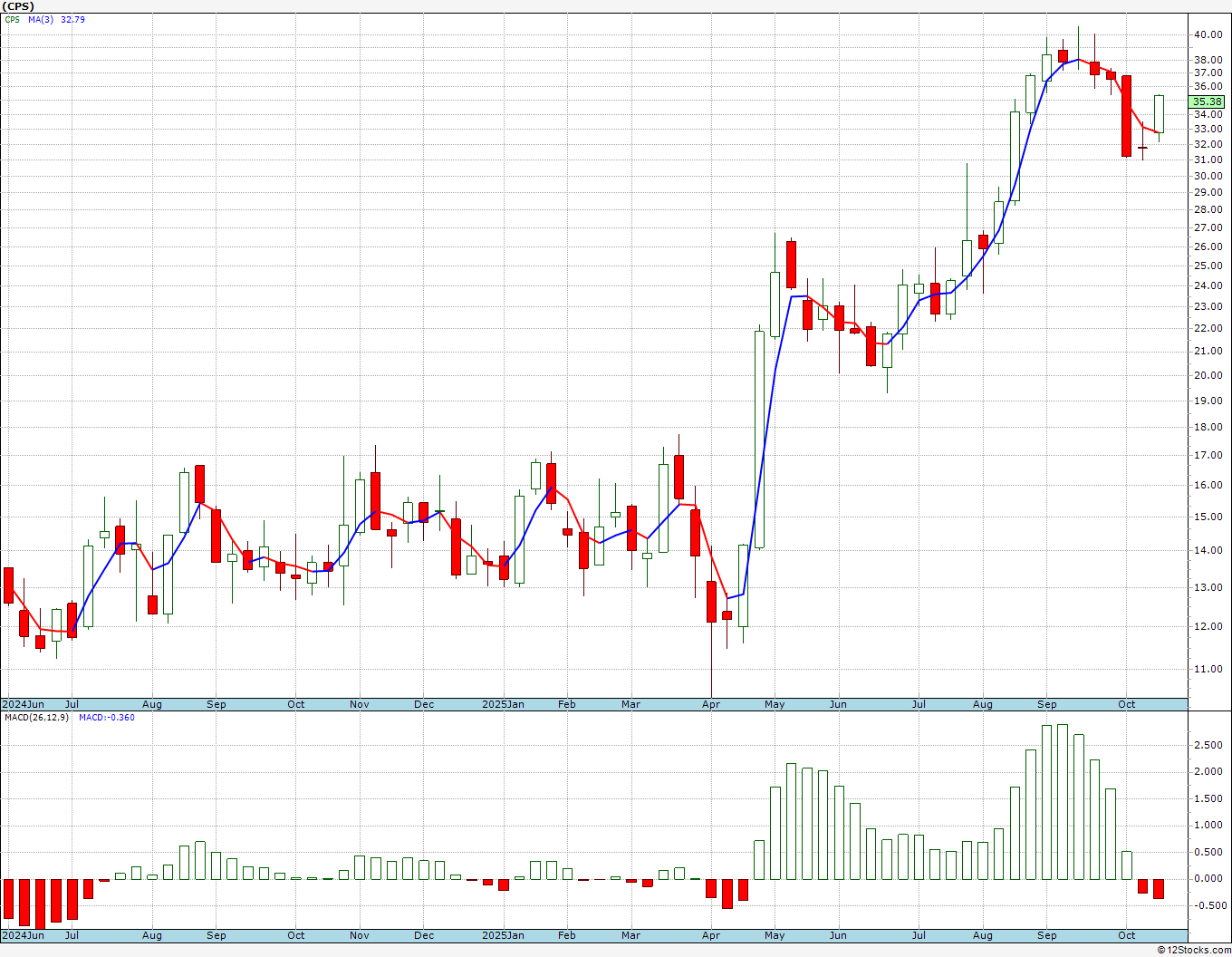Screen dimensions: 1232x957
Task: Click the 28.00 price axis label
Action: point(1208,209)
